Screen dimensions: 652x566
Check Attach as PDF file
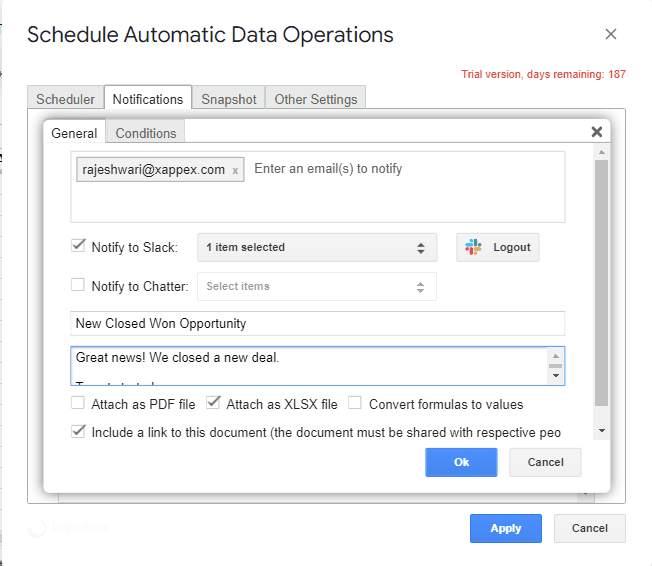78,404
